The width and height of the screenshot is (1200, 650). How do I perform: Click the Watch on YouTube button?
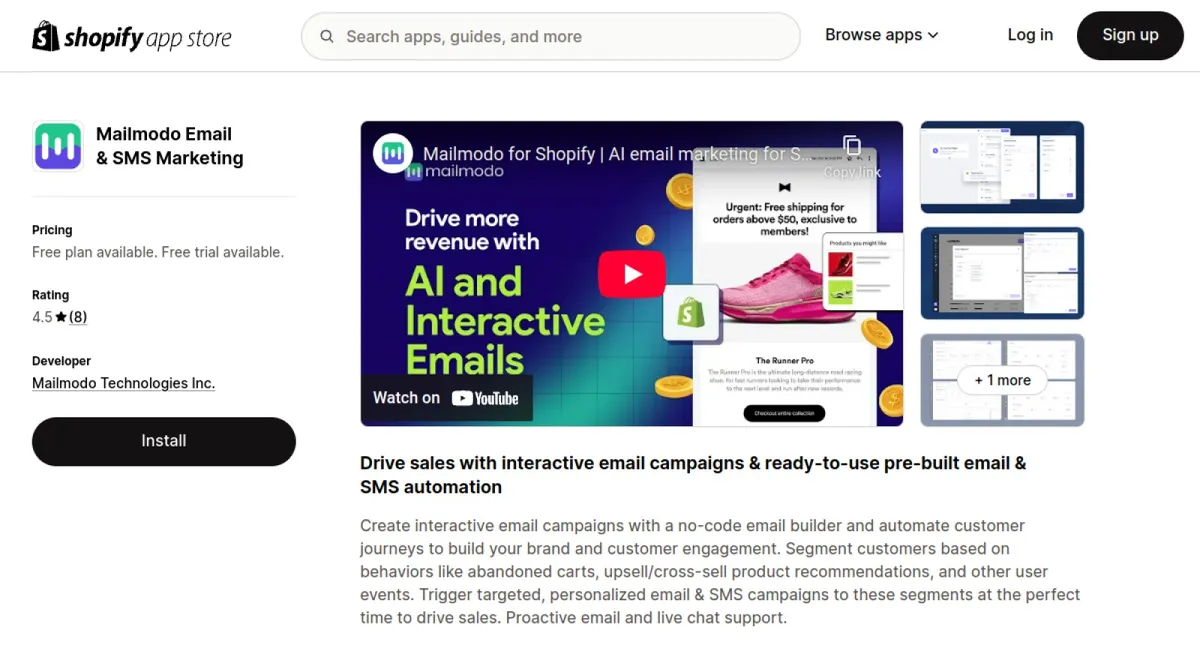tap(446, 397)
